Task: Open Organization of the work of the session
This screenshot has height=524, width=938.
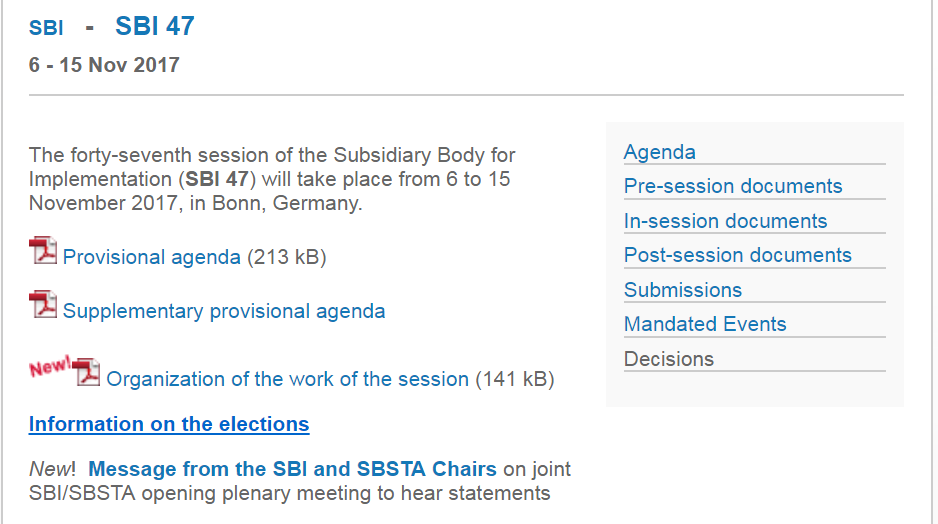Action: 287,379
